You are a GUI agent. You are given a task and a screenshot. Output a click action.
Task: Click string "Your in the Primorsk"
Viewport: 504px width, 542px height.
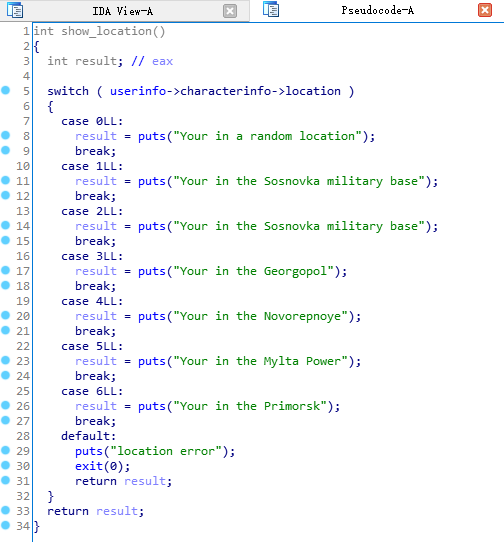250,406
